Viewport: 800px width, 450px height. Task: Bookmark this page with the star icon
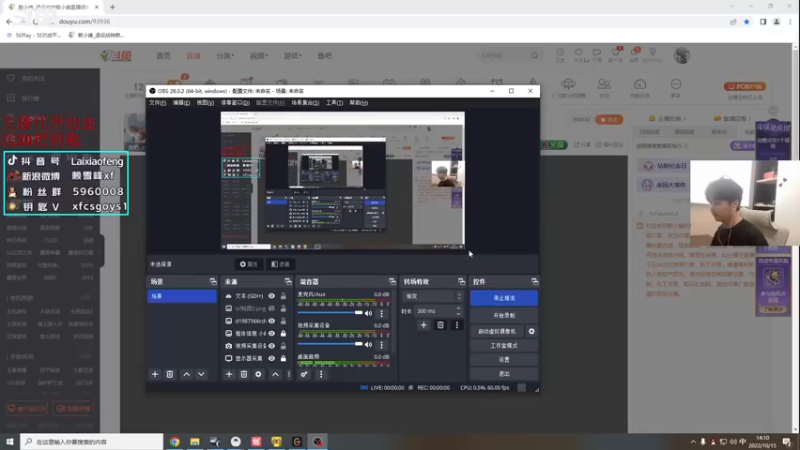click(747, 21)
